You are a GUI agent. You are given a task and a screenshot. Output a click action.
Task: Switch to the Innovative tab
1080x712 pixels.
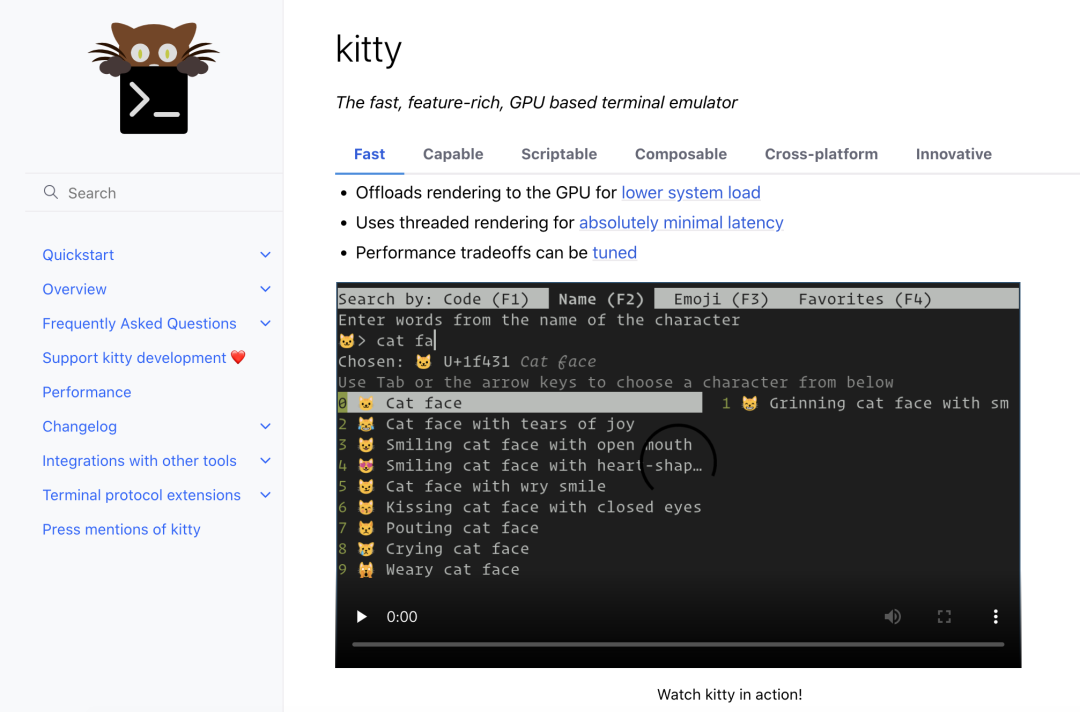click(953, 154)
